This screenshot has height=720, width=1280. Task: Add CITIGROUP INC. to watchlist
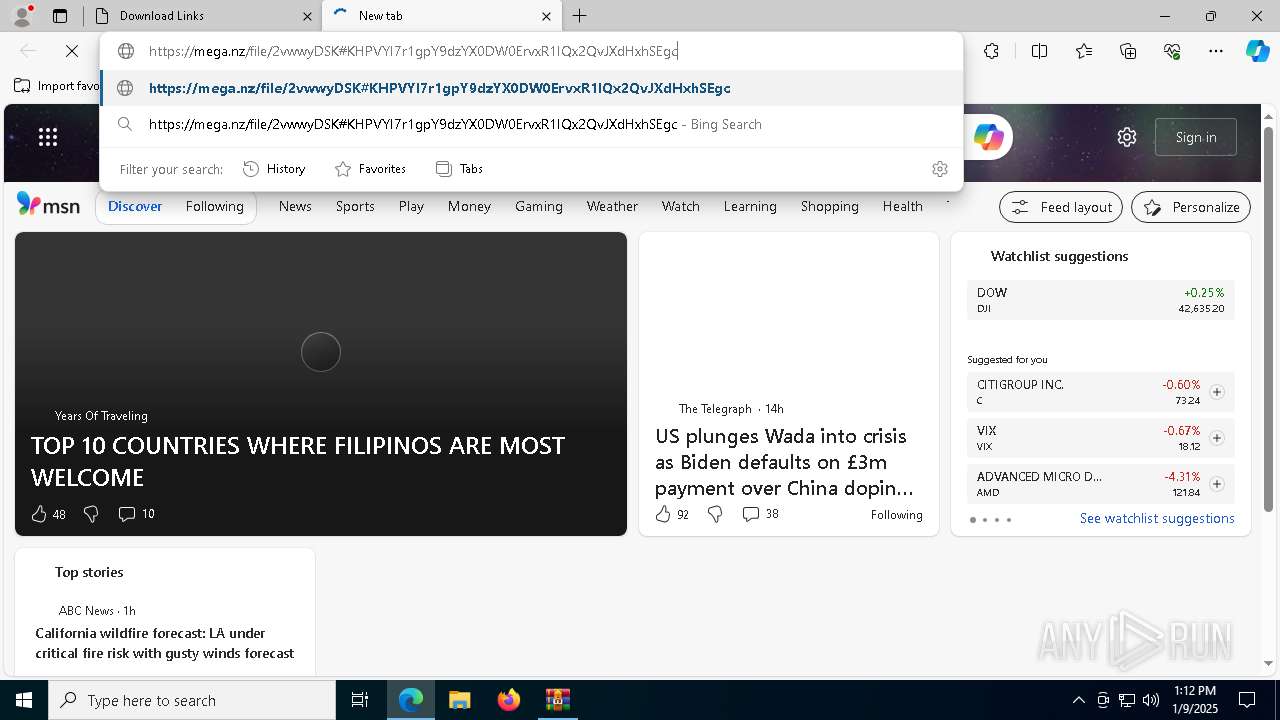(x=1217, y=392)
